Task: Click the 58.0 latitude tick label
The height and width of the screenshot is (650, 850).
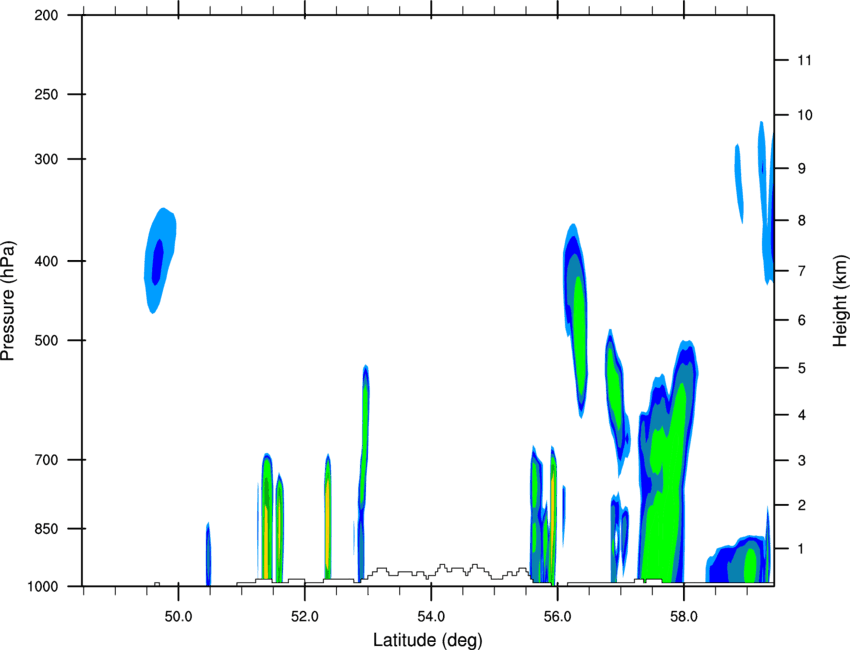Action: pyautogui.click(x=684, y=617)
